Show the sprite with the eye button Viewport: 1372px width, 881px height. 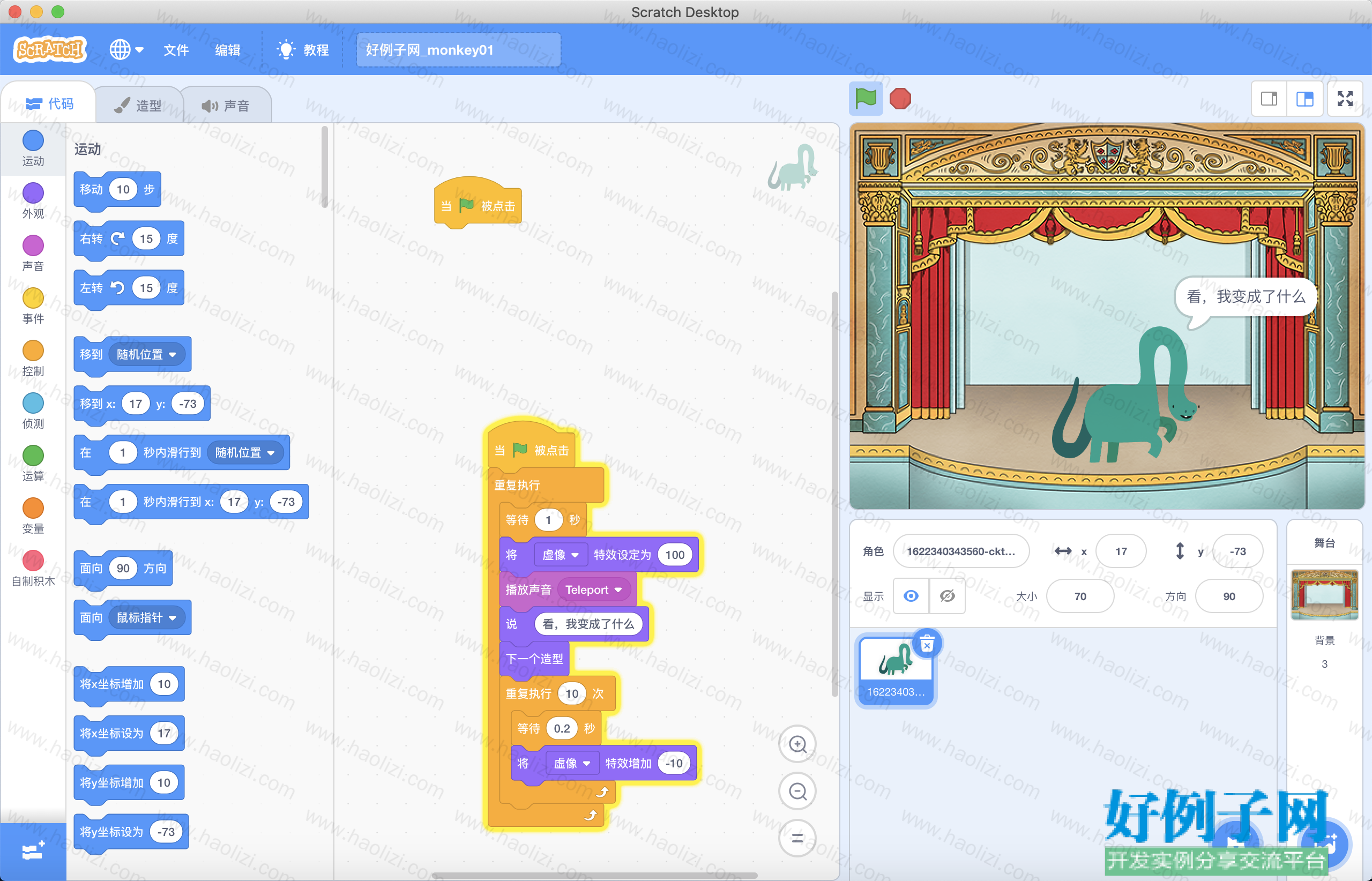point(911,596)
